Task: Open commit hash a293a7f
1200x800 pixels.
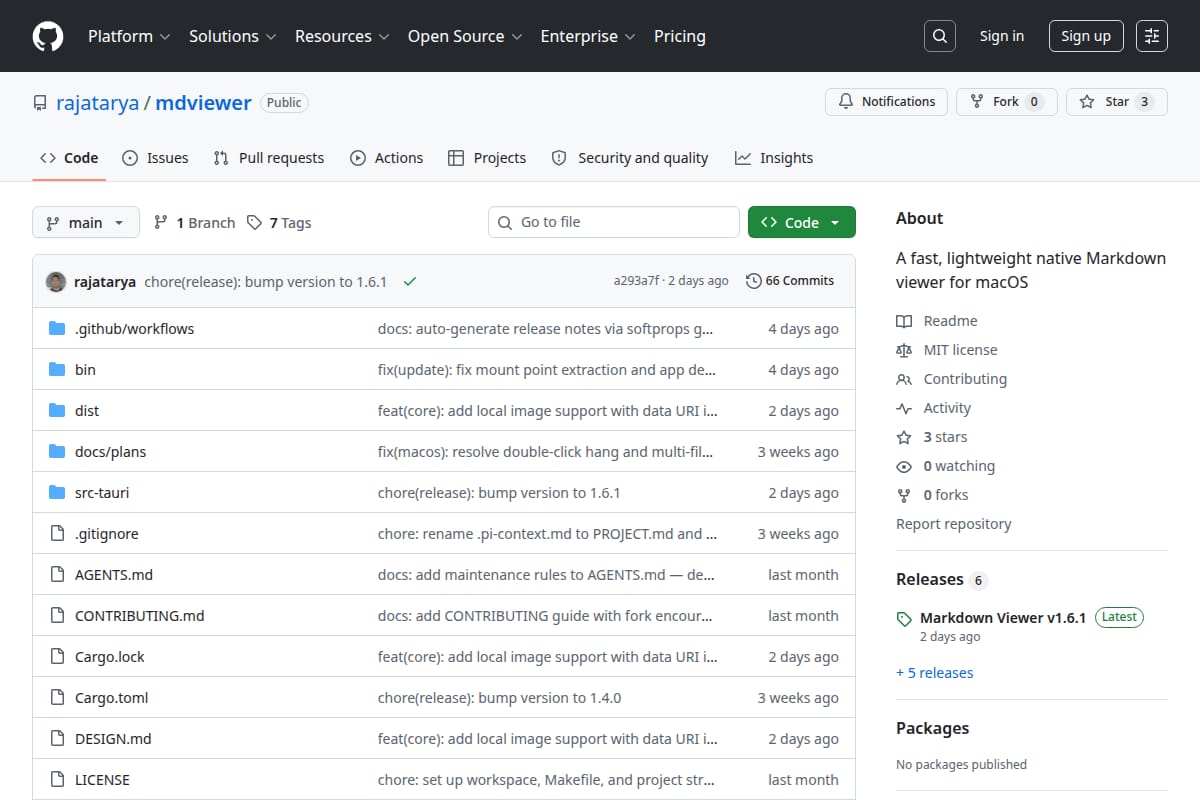Action: (637, 281)
